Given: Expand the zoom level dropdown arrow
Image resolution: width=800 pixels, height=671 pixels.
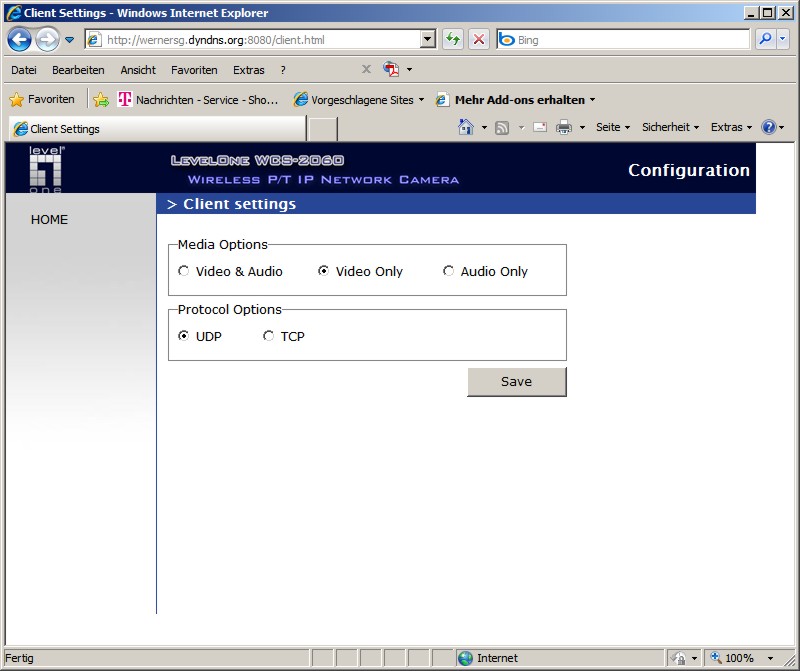Looking at the screenshot, I should [x=770, y=658].
